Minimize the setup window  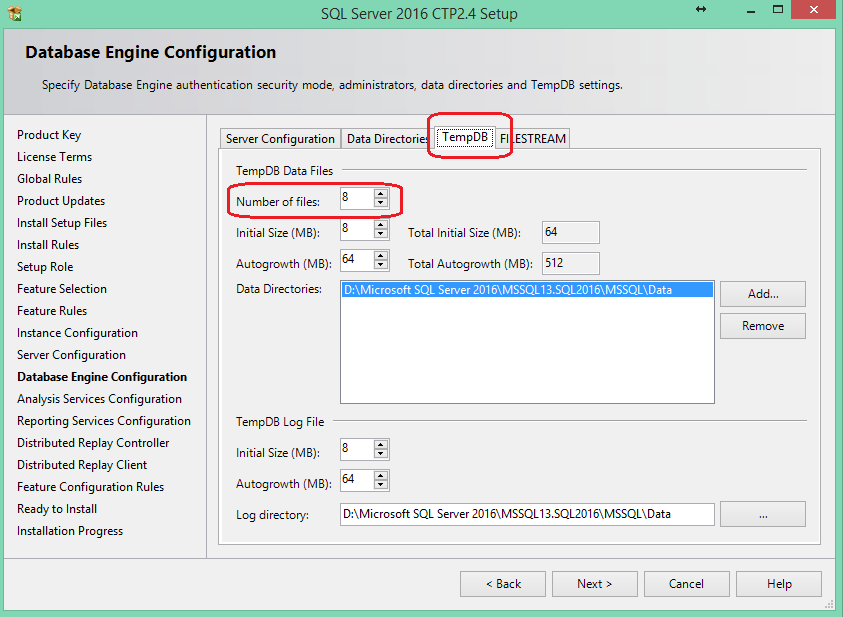(x=751, y=10)
